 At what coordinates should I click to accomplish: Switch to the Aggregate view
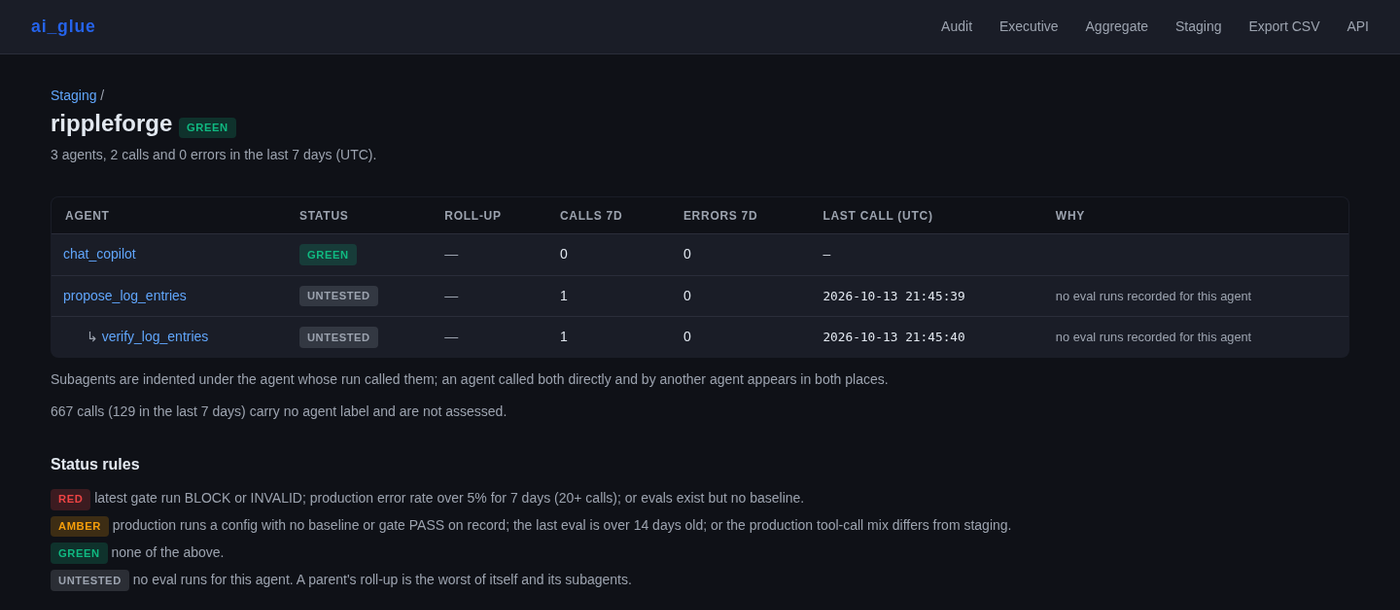(1116, 27)
